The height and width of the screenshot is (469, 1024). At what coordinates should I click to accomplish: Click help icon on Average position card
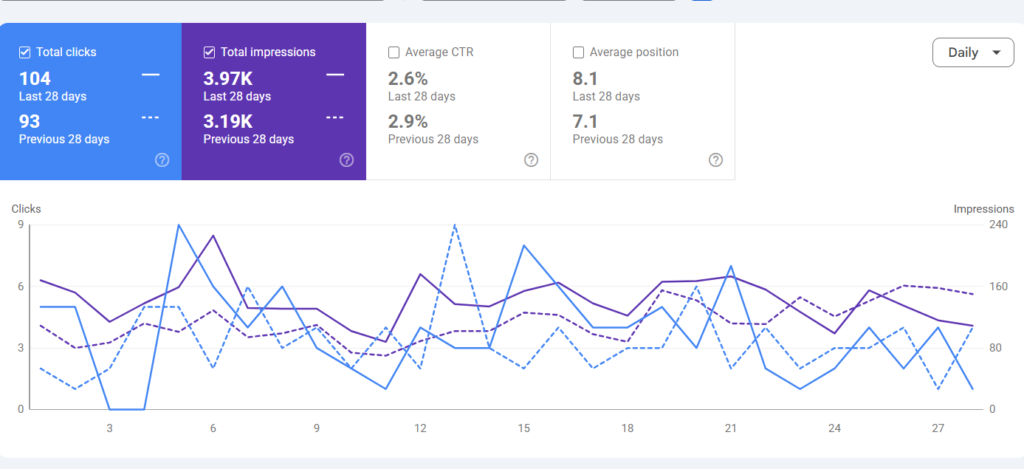(716, 160)
